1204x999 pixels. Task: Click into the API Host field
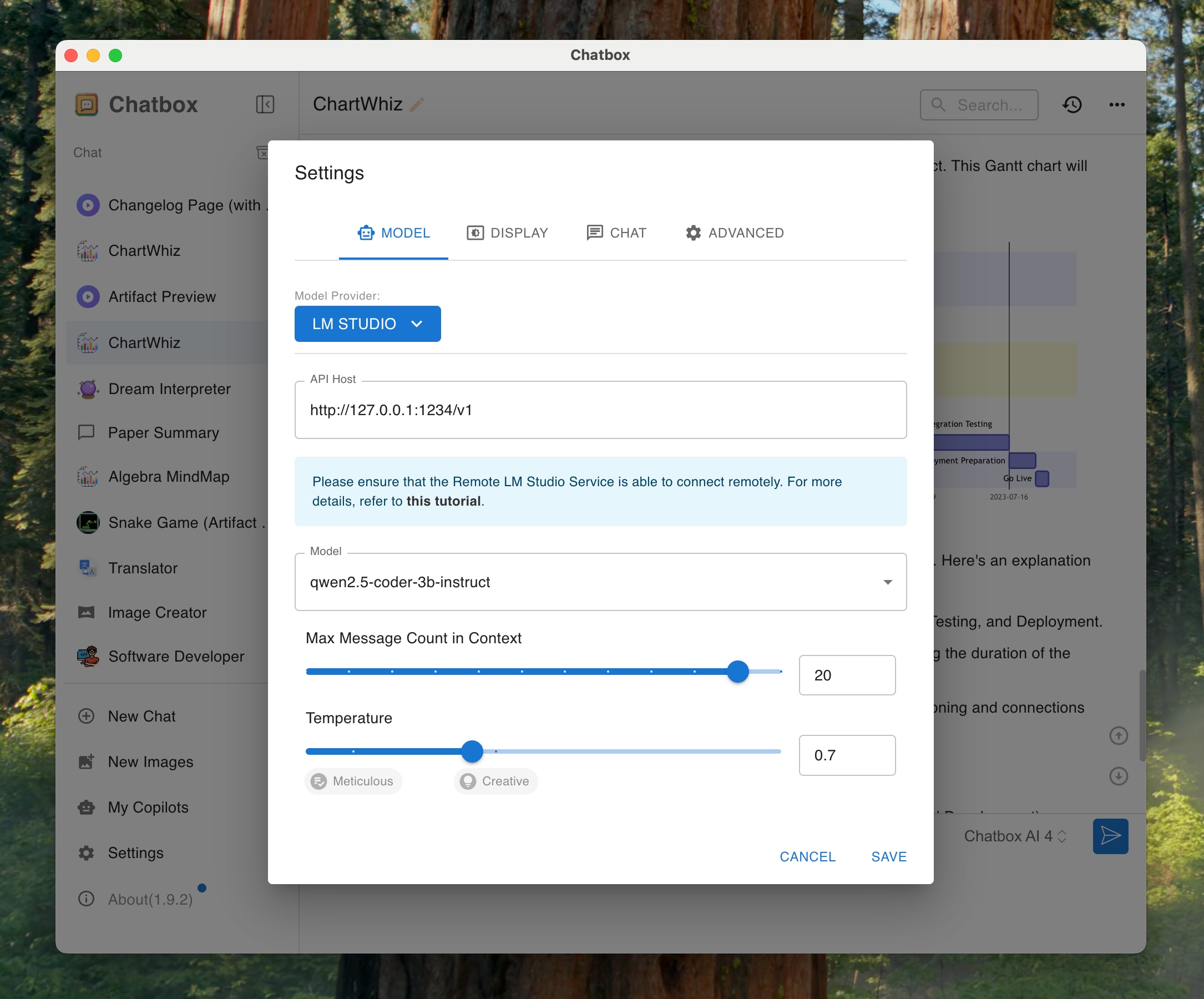[600, 410]
